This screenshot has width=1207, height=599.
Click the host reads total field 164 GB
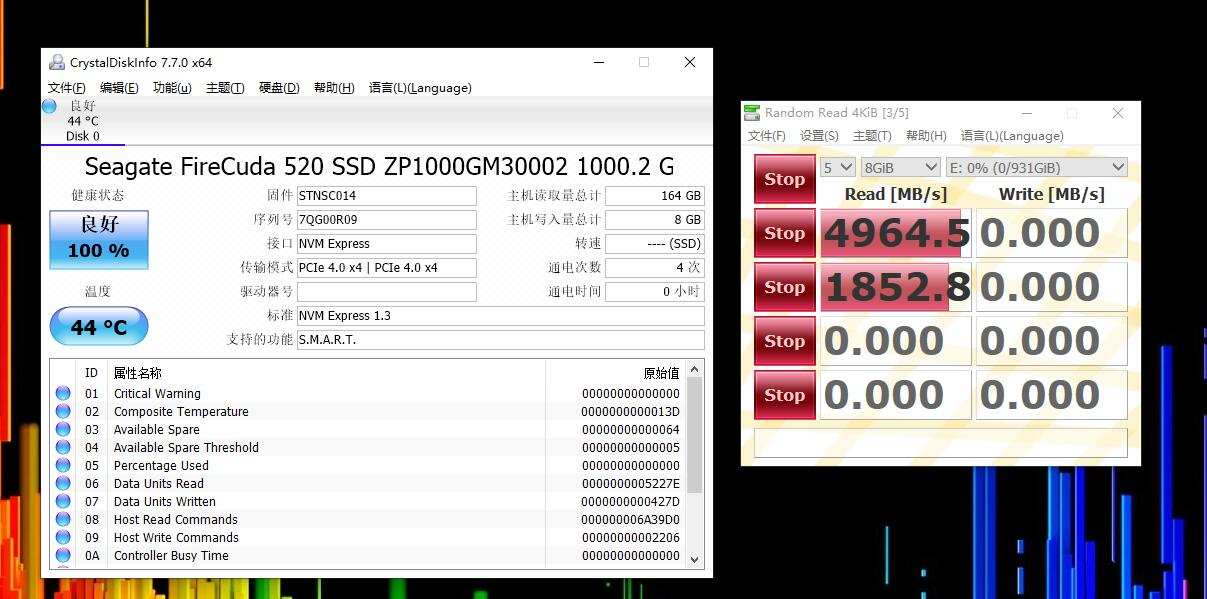[x=655, y=196]
